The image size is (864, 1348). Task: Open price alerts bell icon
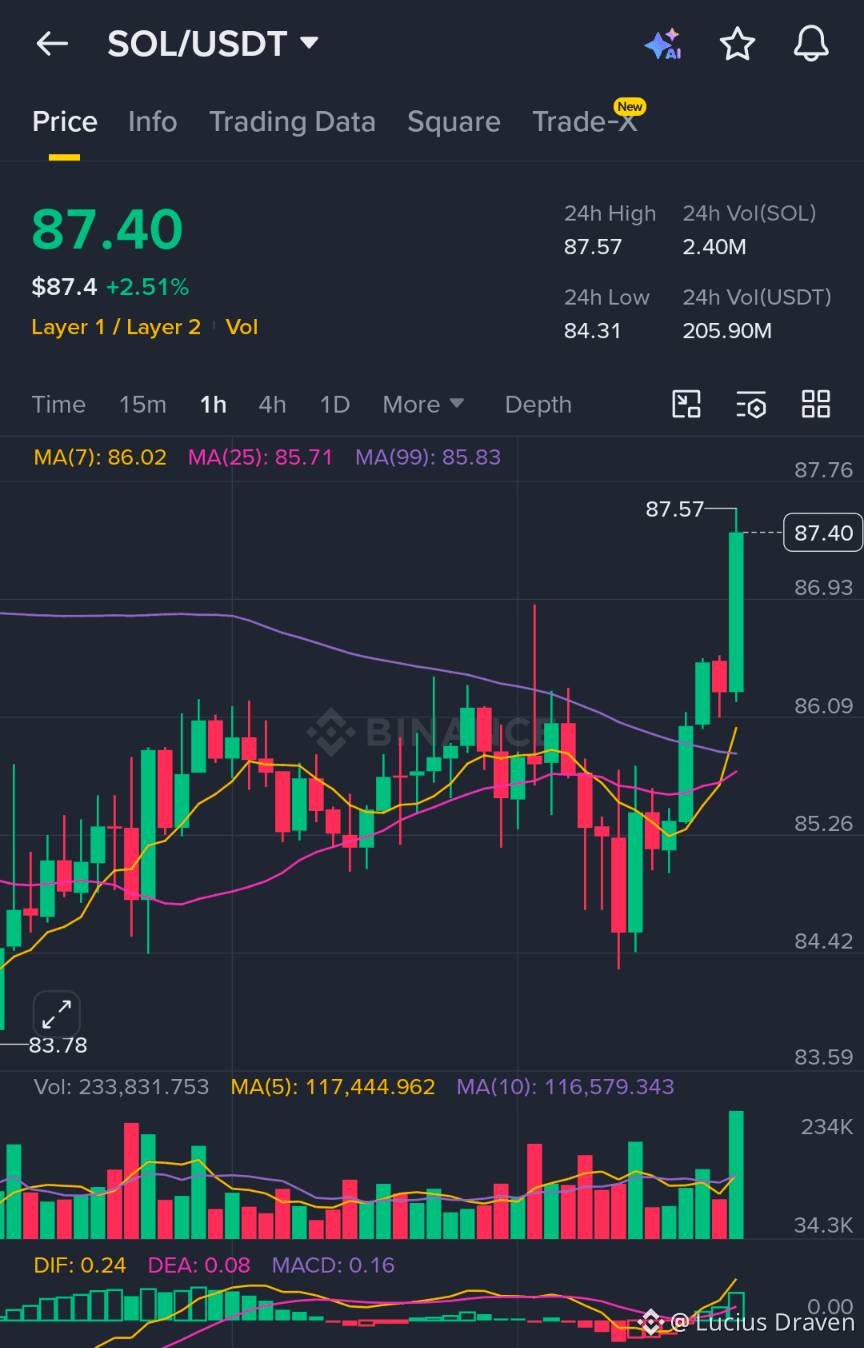tap(811, 44)
